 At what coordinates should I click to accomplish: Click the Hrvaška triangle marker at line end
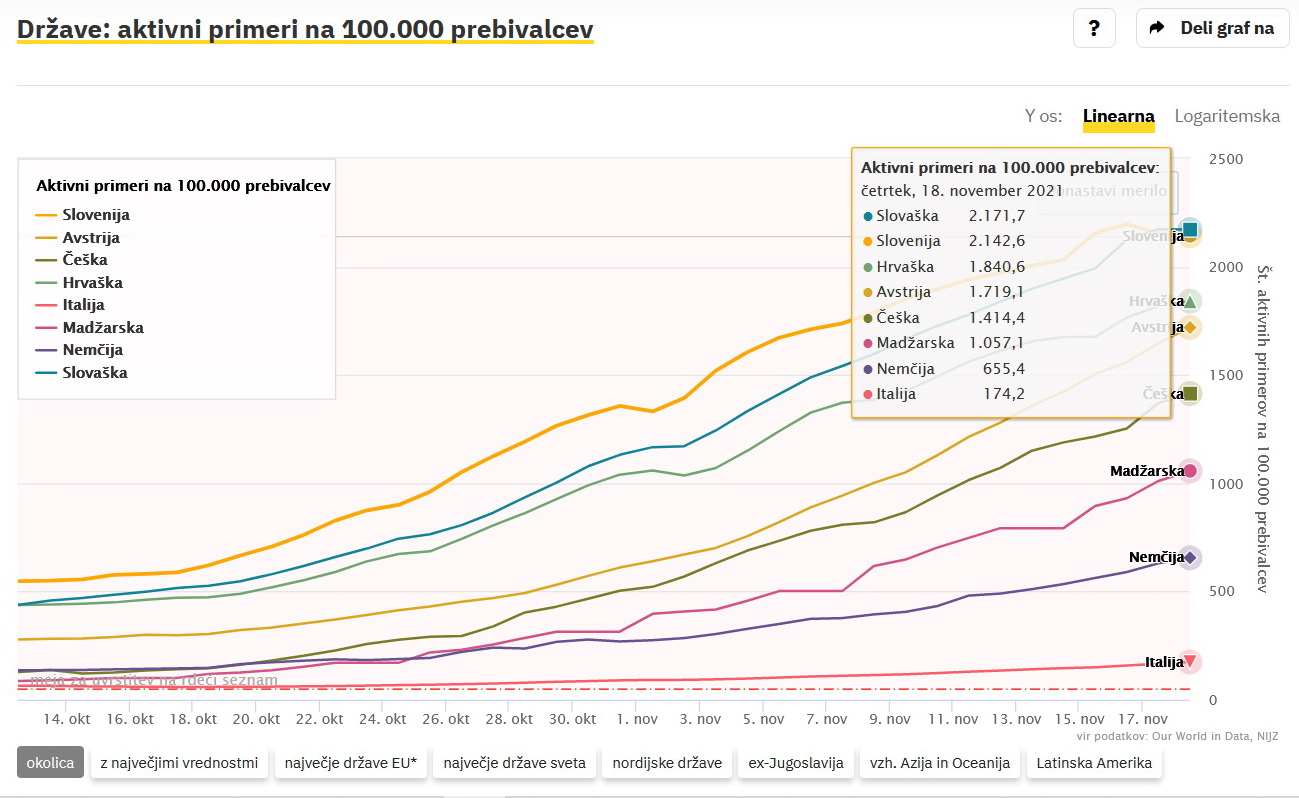click(1190, 301)
